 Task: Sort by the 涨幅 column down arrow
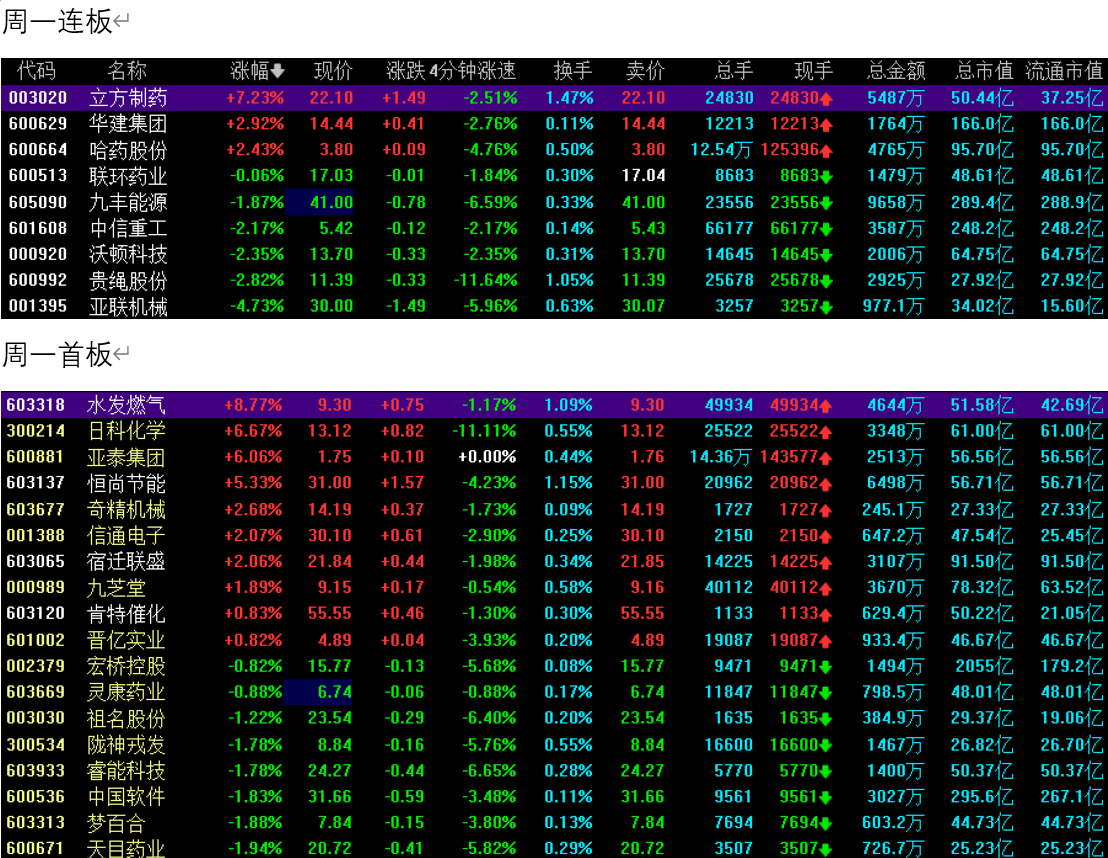[x=278, y=71]
